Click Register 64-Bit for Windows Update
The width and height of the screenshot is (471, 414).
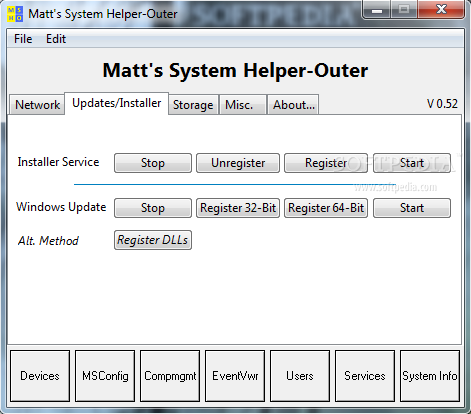pos(326,208)
